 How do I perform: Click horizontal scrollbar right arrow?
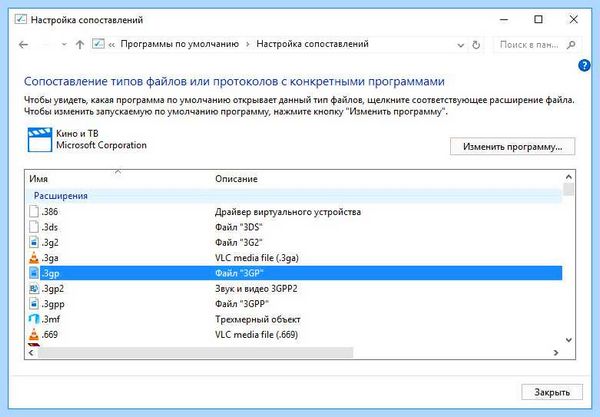point(556,352)
